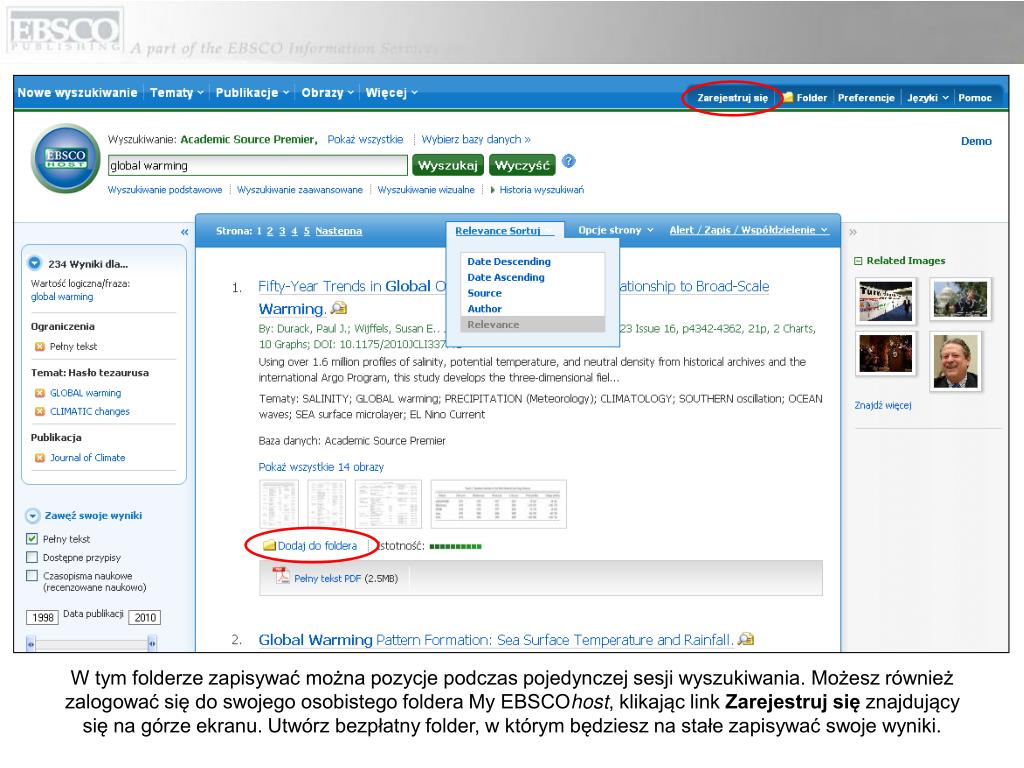Click the Wyczyść clear button
Image resolution: width=1024 pixels, height=768 pixels.
click(522, 166)
